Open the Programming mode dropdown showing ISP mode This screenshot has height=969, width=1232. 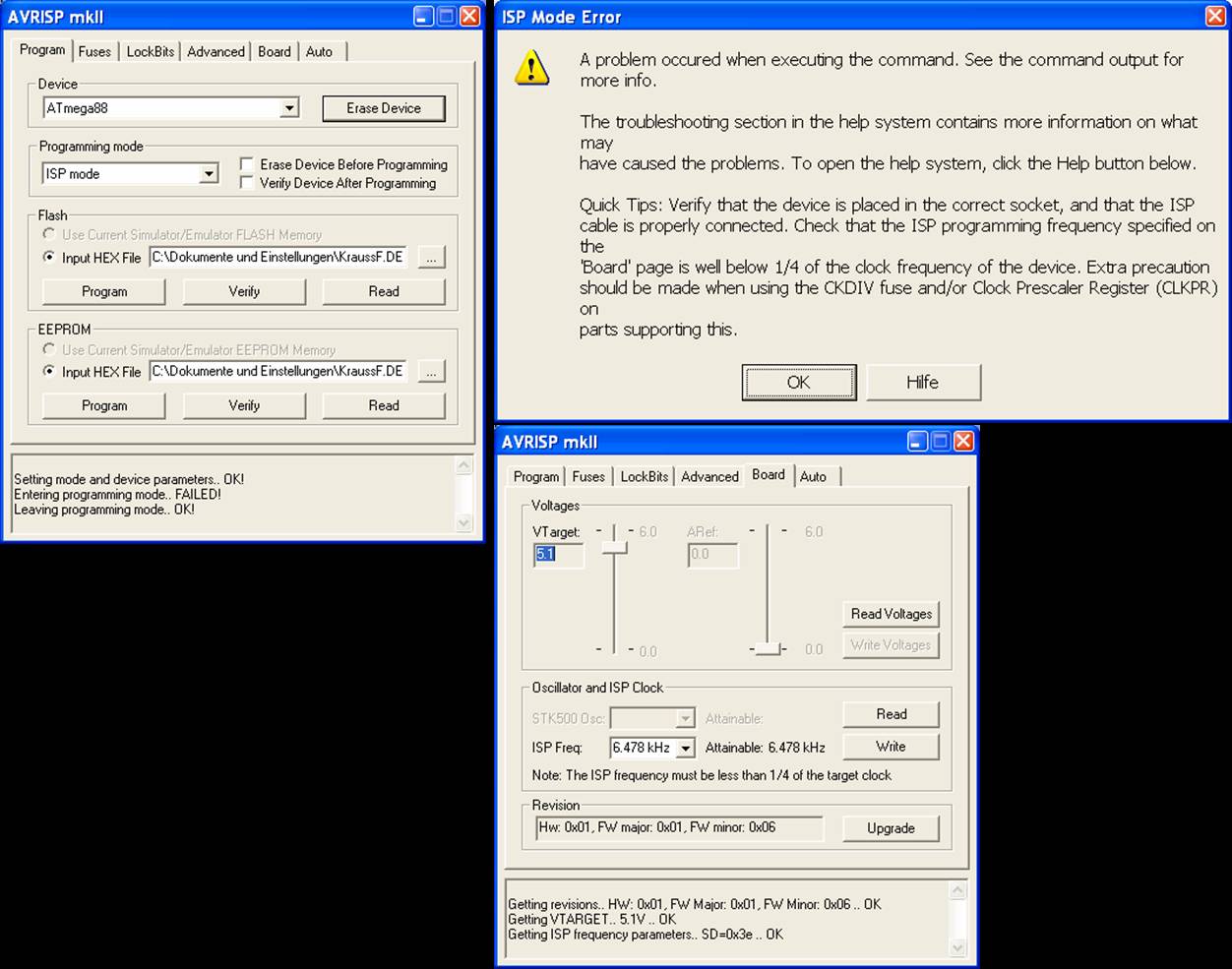[209, 174]
